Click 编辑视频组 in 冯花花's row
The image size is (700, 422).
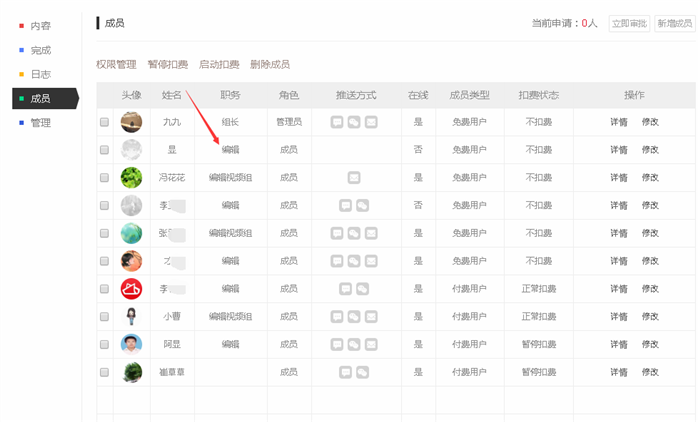pos(230,178)
